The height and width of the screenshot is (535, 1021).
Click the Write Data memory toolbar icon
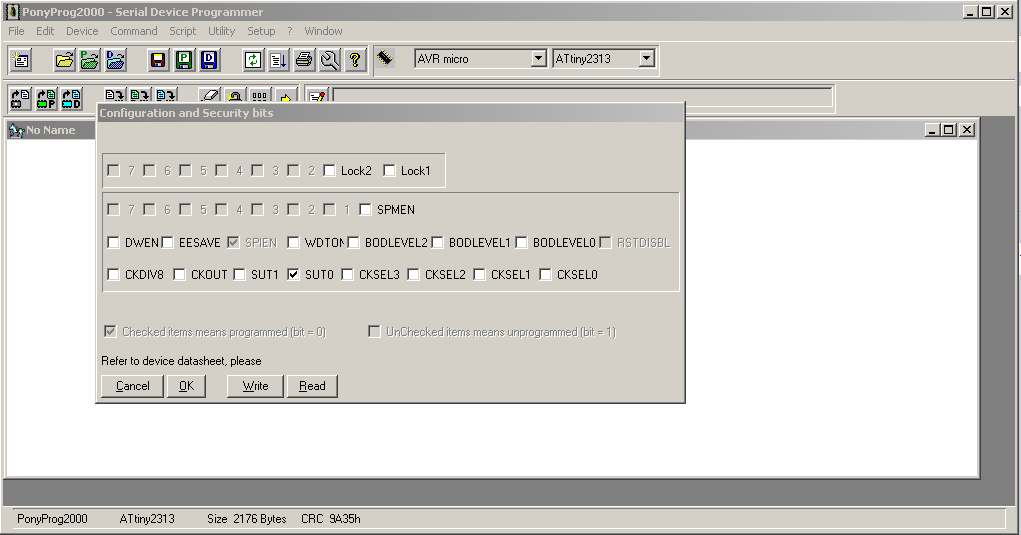click(165, 95)
